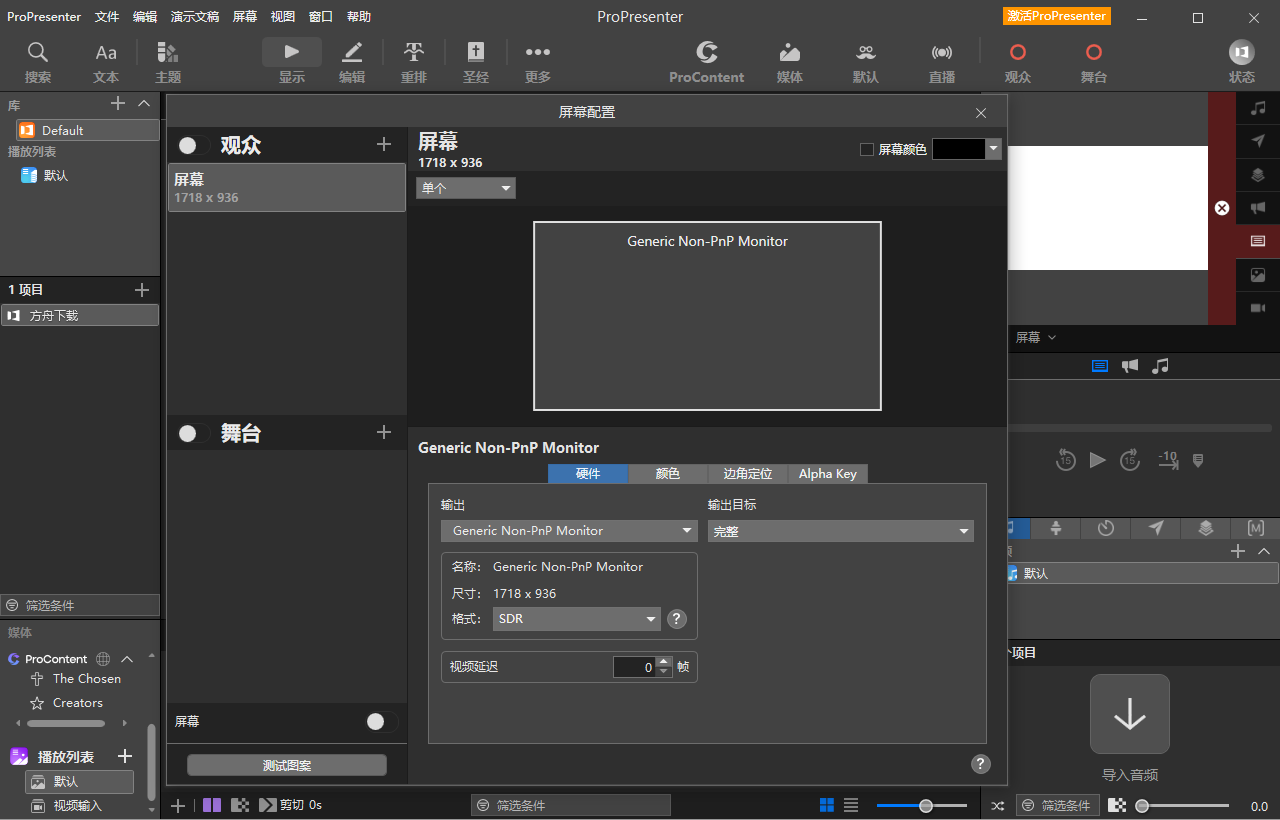This screenshot has height=820, width=1280.
Task: Toggle the Audience (观众) output switch
Action: tap(194, 146)
